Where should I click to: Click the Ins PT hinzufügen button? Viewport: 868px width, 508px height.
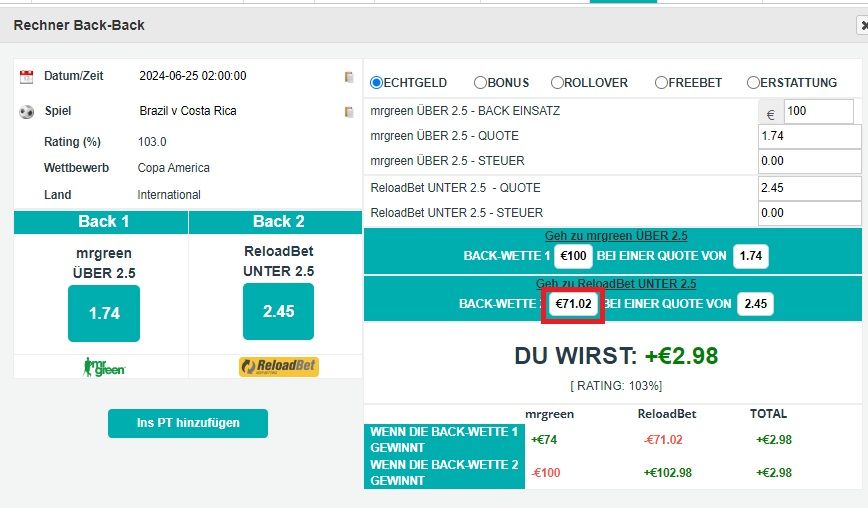pyautogui.click(x=188, y=423)
